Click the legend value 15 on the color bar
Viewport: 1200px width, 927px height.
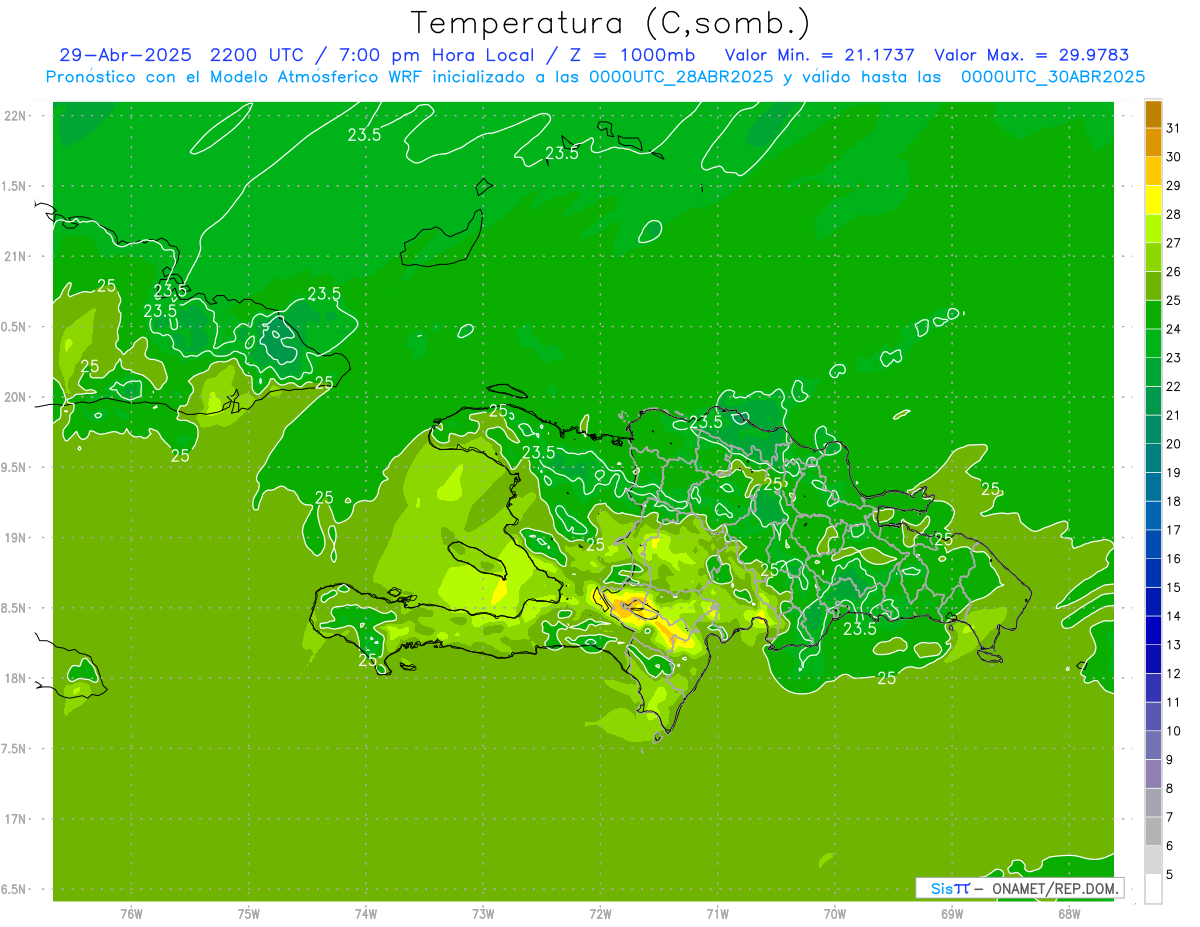pos(1173,587)
